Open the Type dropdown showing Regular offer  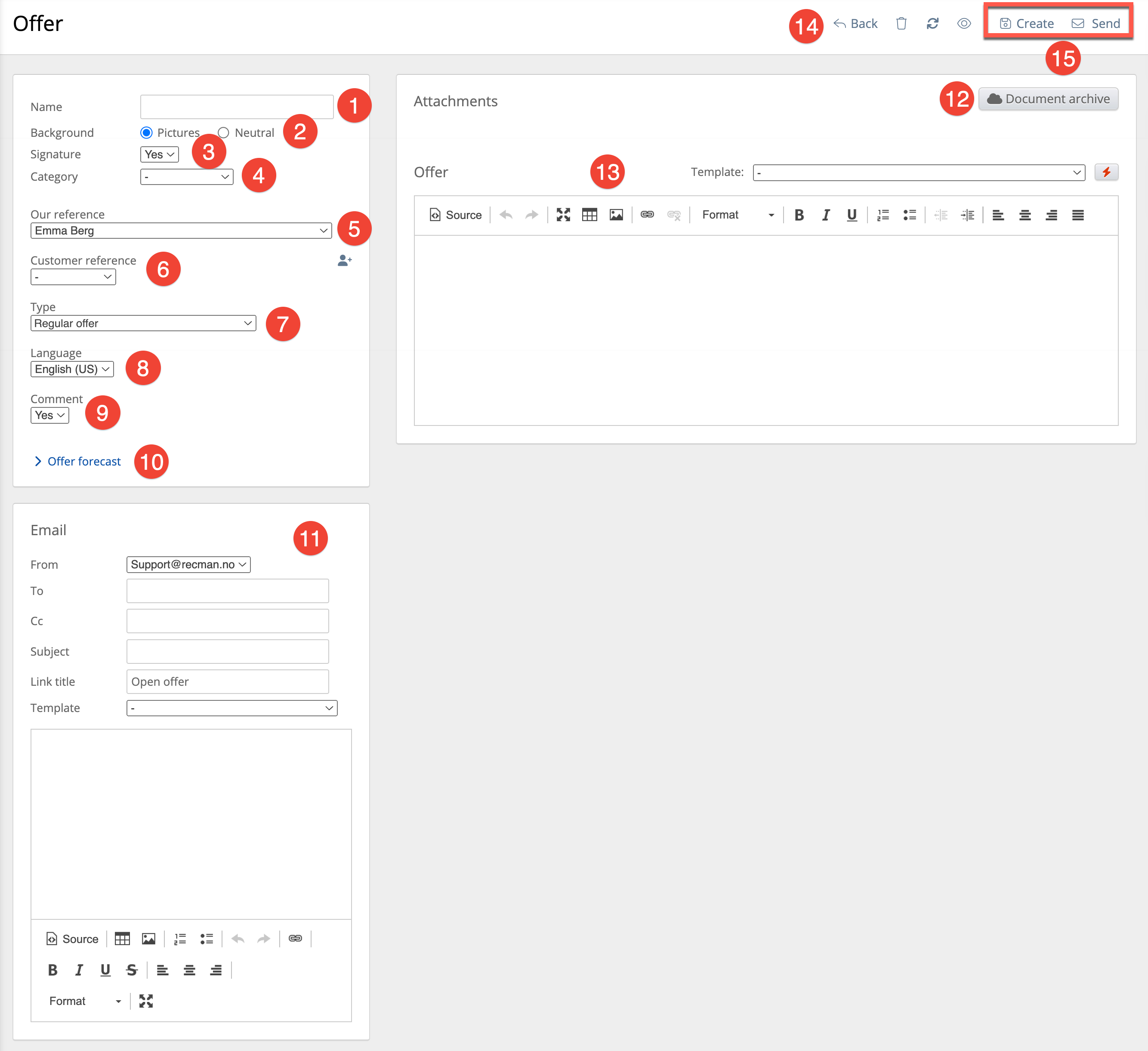(x=143, y=324)
